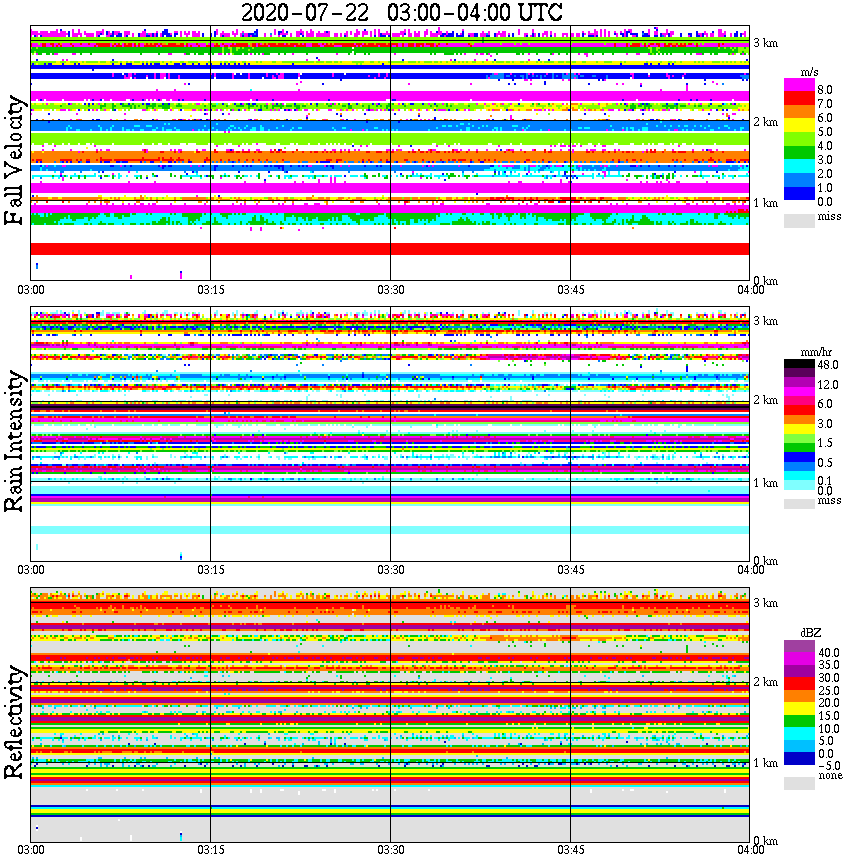Image resolution: width=850 pixels, height=868 pixels.
Task: Click 03:15 time label under Reflectivity panel
Action: (x=210, y=850)
